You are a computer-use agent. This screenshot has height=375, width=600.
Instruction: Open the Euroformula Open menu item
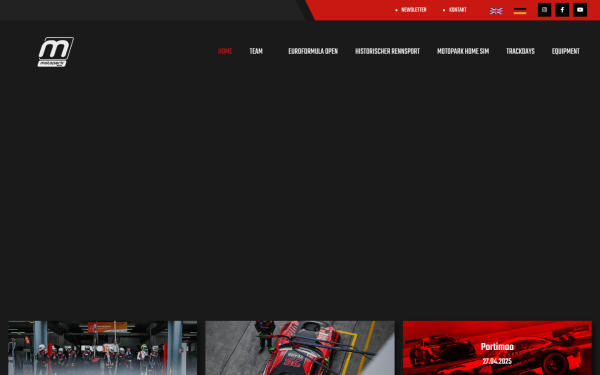pyautogui.click(x=313, y=51)
